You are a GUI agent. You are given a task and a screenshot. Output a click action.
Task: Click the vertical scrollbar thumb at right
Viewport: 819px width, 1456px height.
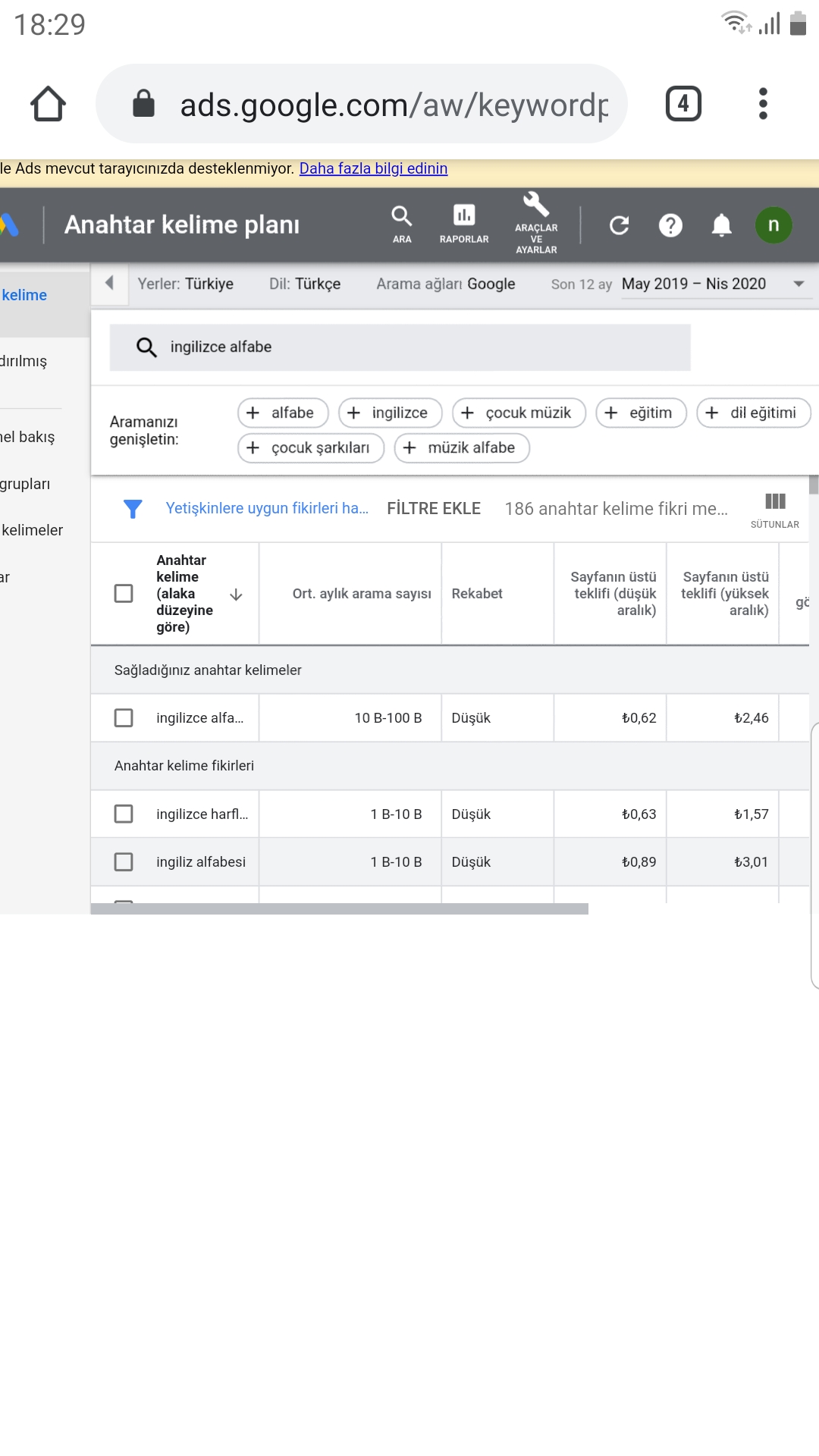814,485
